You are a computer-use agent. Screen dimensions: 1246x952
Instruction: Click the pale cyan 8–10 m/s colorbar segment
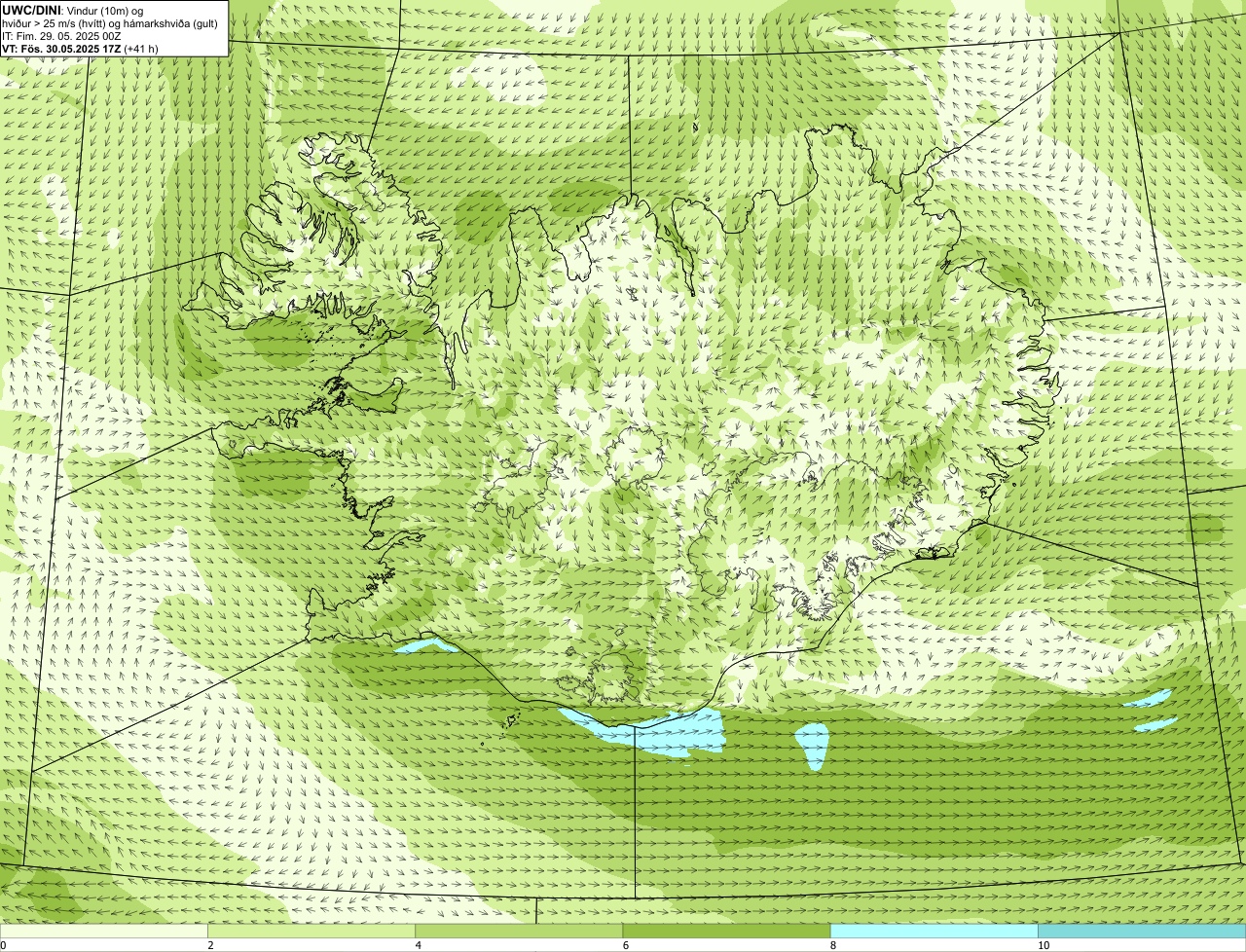click(x=934, y=932)
